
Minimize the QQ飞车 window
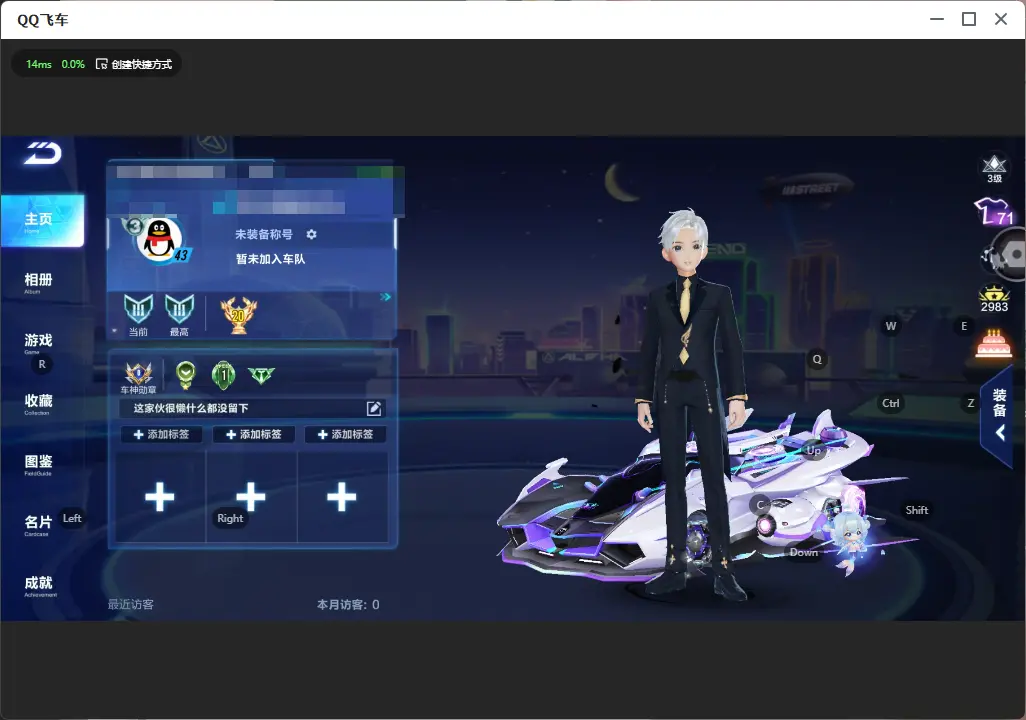click(937, 20)
